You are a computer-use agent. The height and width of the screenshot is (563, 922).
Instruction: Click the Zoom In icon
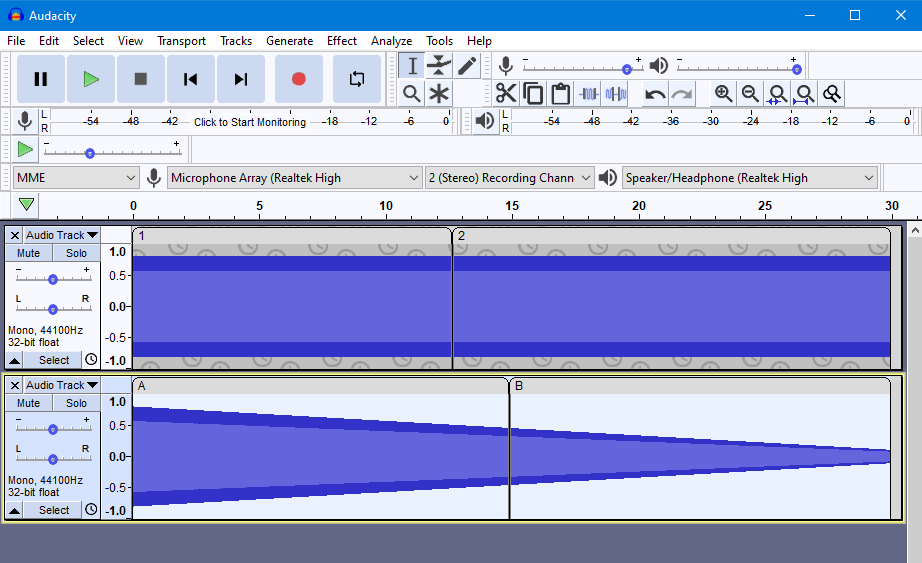tap(723, 94)
